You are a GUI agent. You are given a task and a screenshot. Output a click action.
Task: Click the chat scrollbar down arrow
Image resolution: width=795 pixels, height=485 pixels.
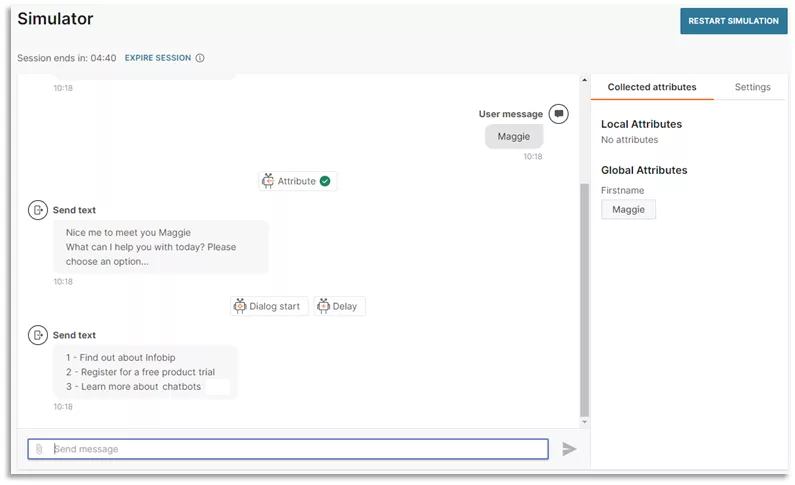click(x=584, y=422)
